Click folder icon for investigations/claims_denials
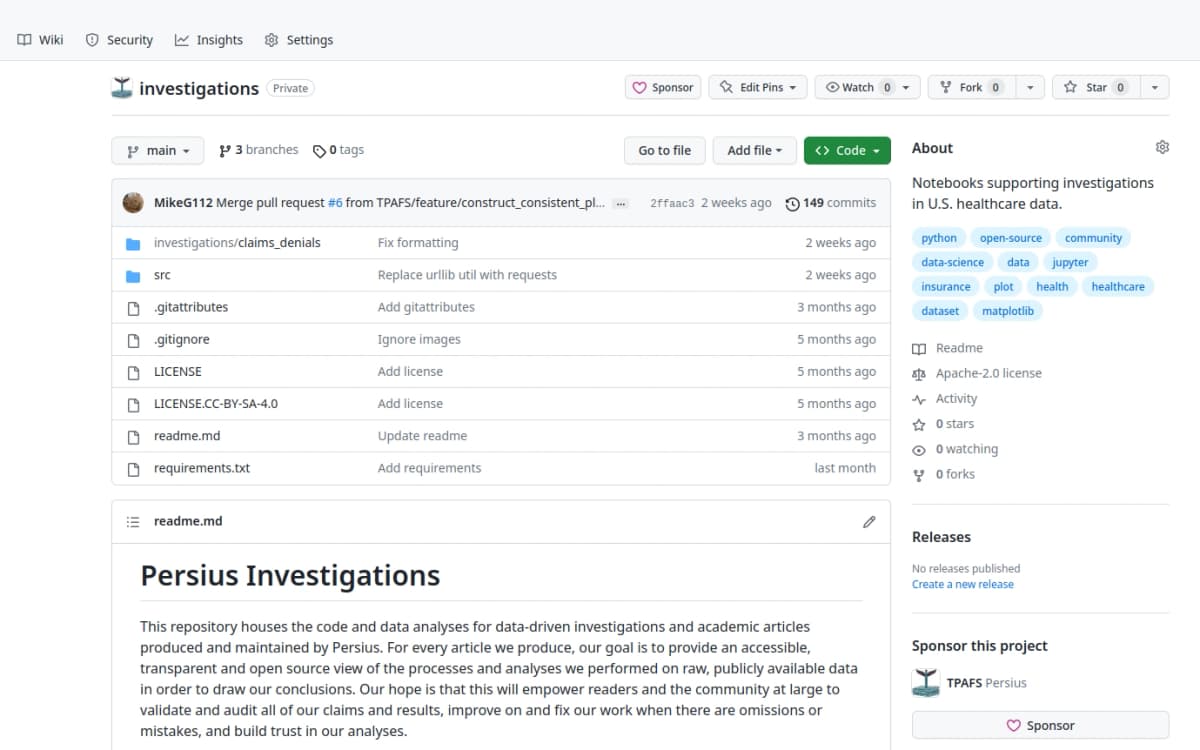 [x=133, y=243]
